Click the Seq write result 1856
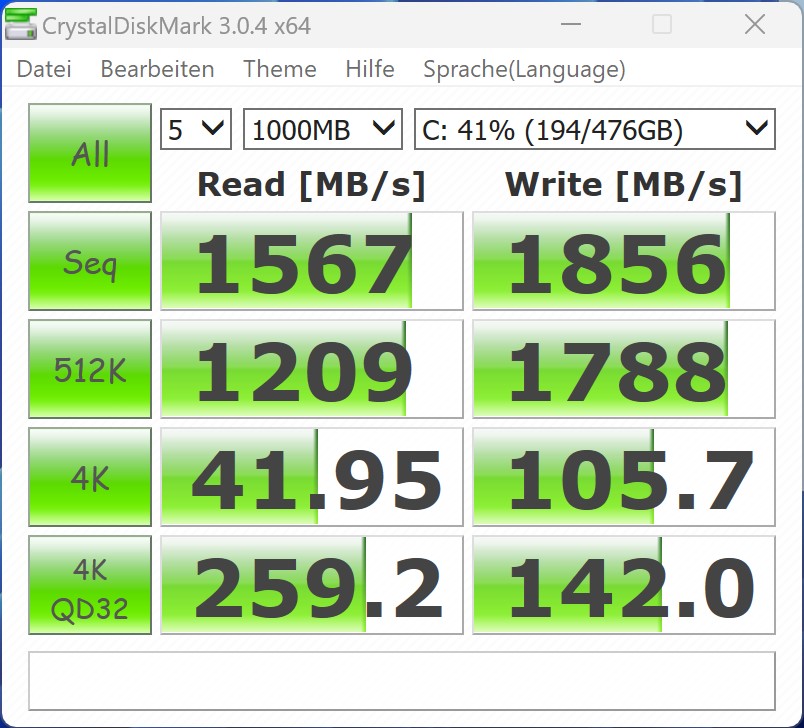The image size is (804, 728). pyautogui.click(x=624, y=261)
